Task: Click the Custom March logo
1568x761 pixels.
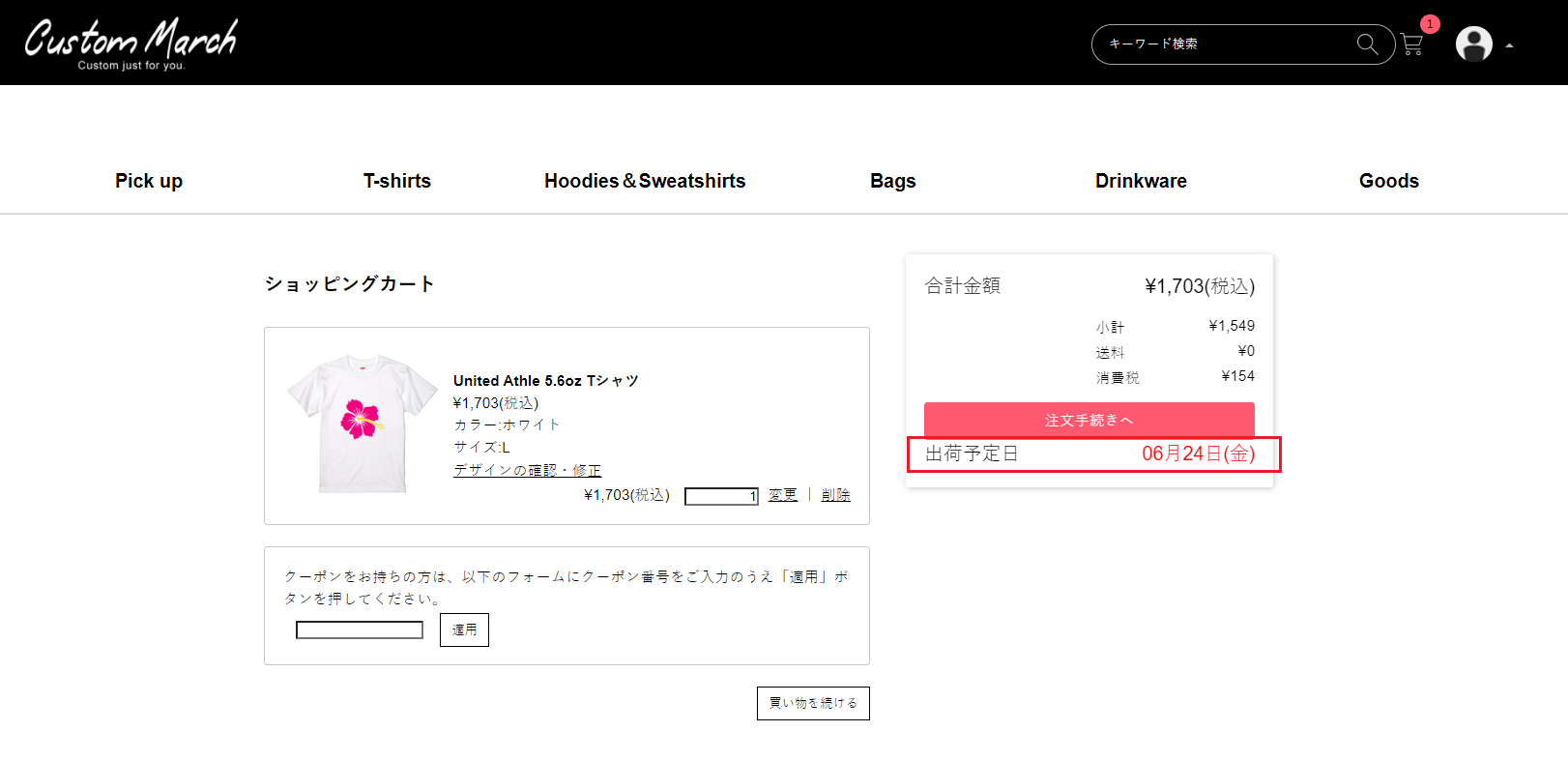Action: tap(131, 44)
